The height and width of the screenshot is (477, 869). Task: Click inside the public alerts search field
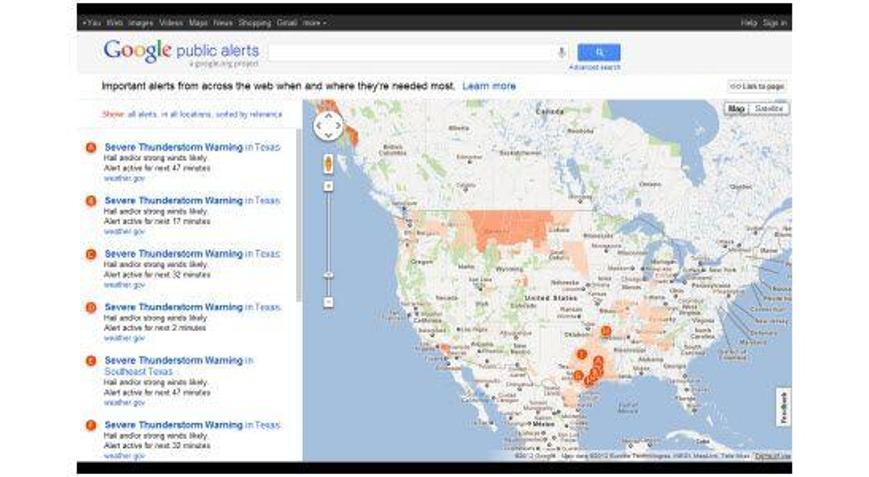click(410, 52)
